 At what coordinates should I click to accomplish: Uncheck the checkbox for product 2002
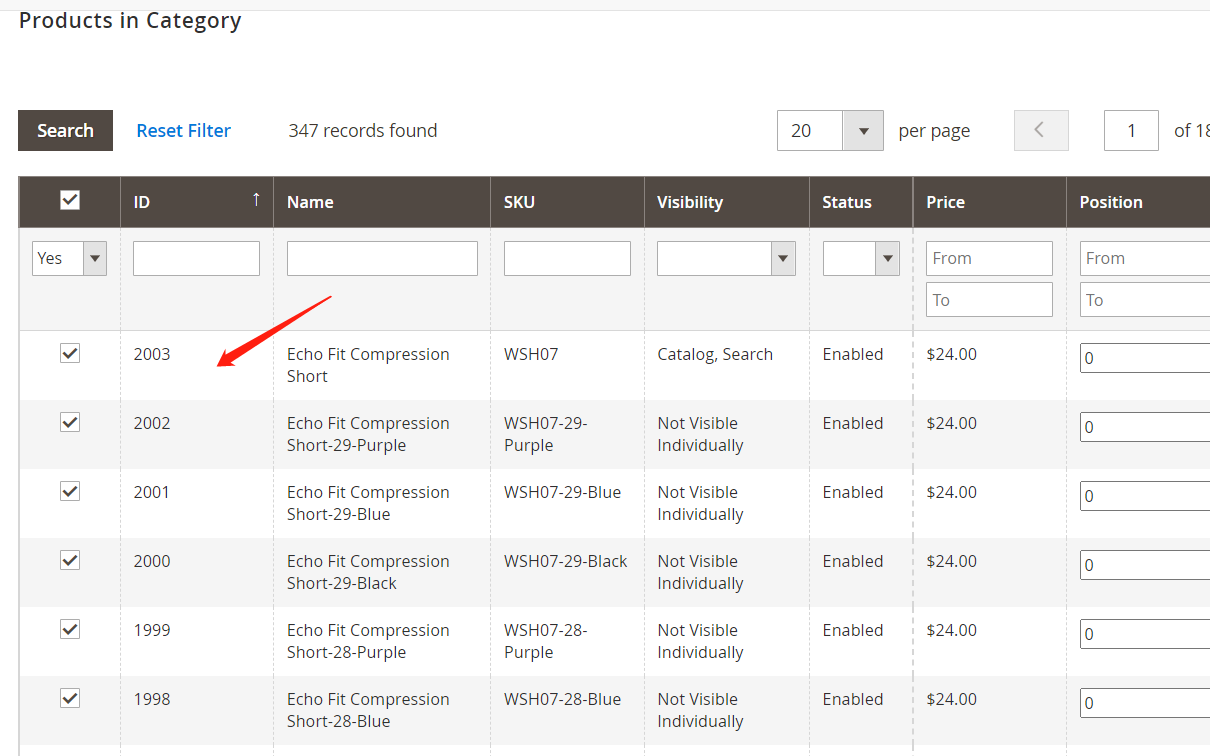[x=70, y=422]
